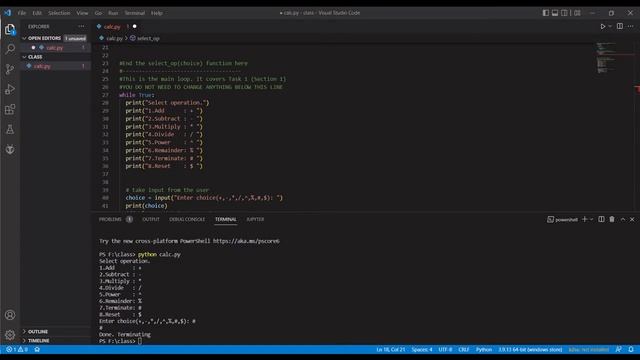Select the powershell terminal label
The height and width of the screenshot is (360, 640).
tap(562, 219)
